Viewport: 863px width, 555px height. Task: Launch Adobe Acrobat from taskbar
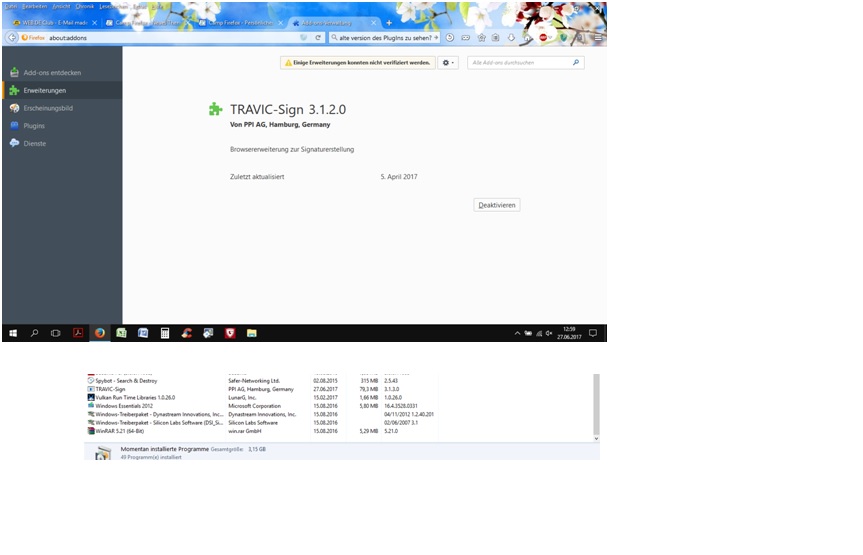tap(78, 333)
